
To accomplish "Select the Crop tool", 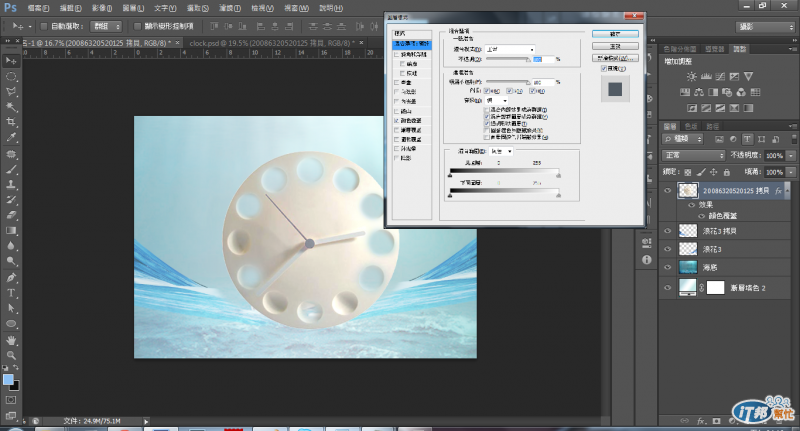I will pyautogui.click(x=11, y=122).
